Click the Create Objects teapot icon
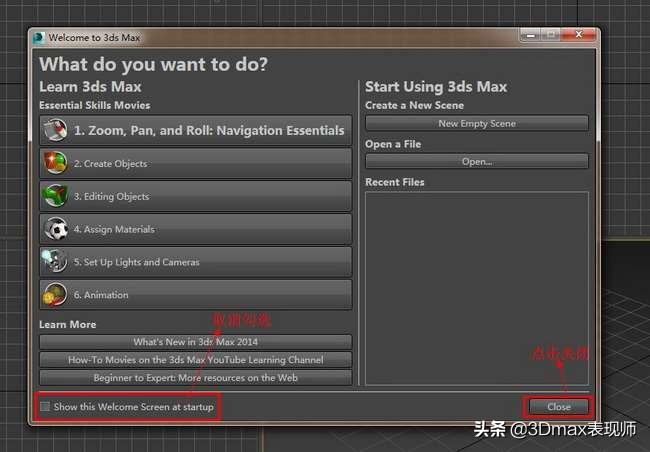The image size is (650, 452). tap(56, 163)
